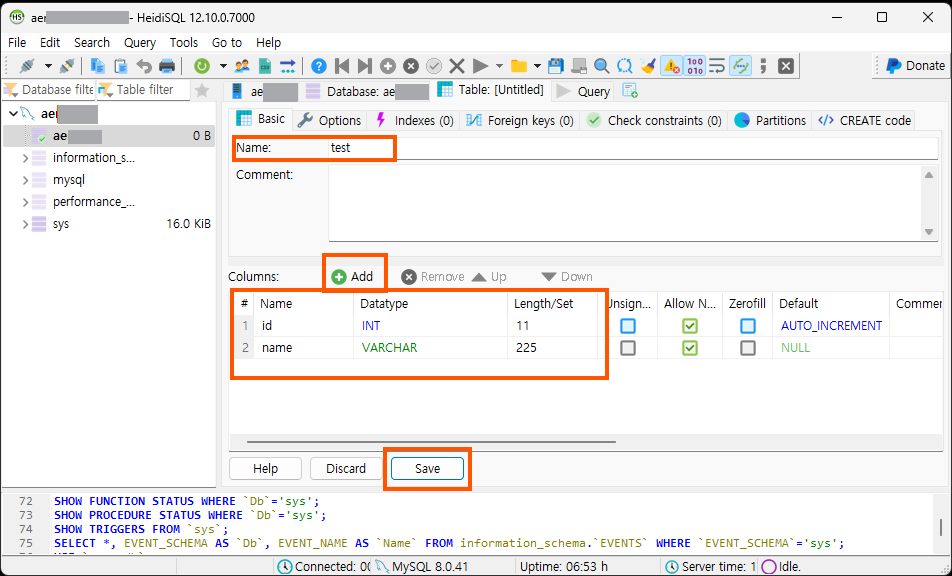Click the Save floppy disk icon
952x576 pixels.
pyautogui.click(x=556, y=66)
